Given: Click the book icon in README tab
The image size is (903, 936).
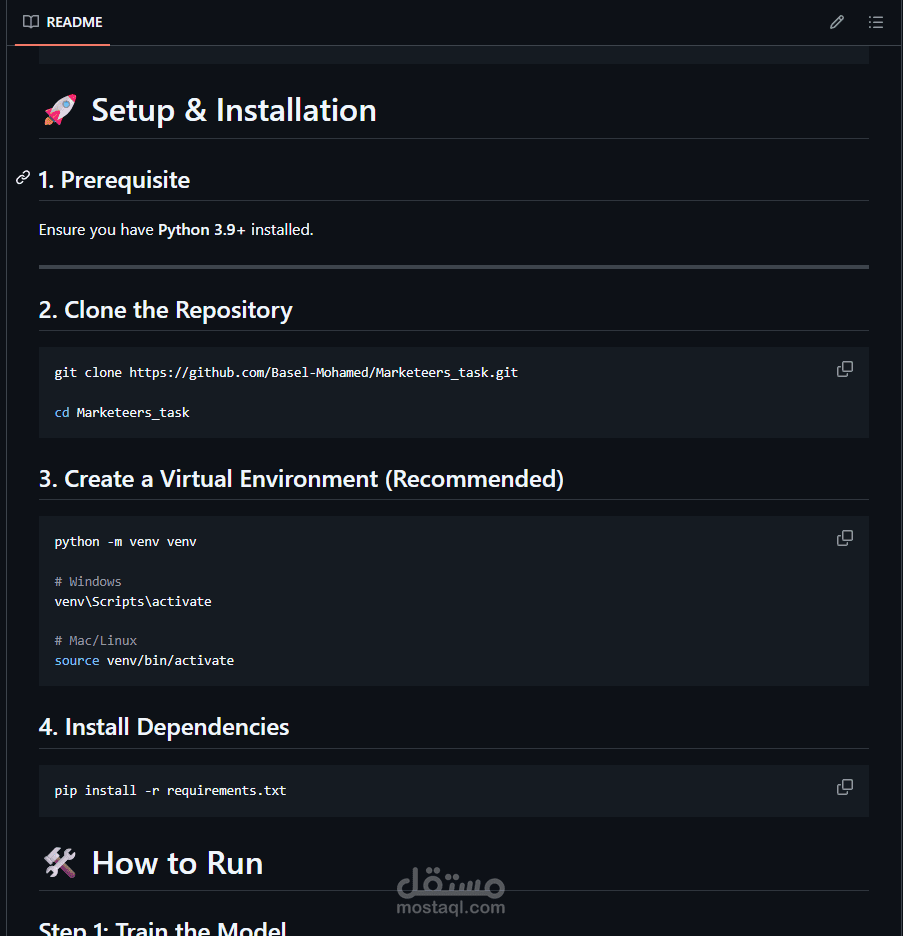Looking at the screenshot, I should [31, 22].
